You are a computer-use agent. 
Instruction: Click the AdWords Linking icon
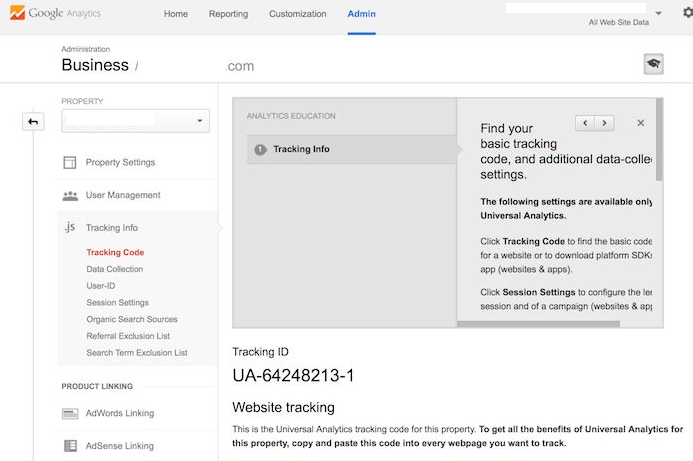[x=70, y=413]
